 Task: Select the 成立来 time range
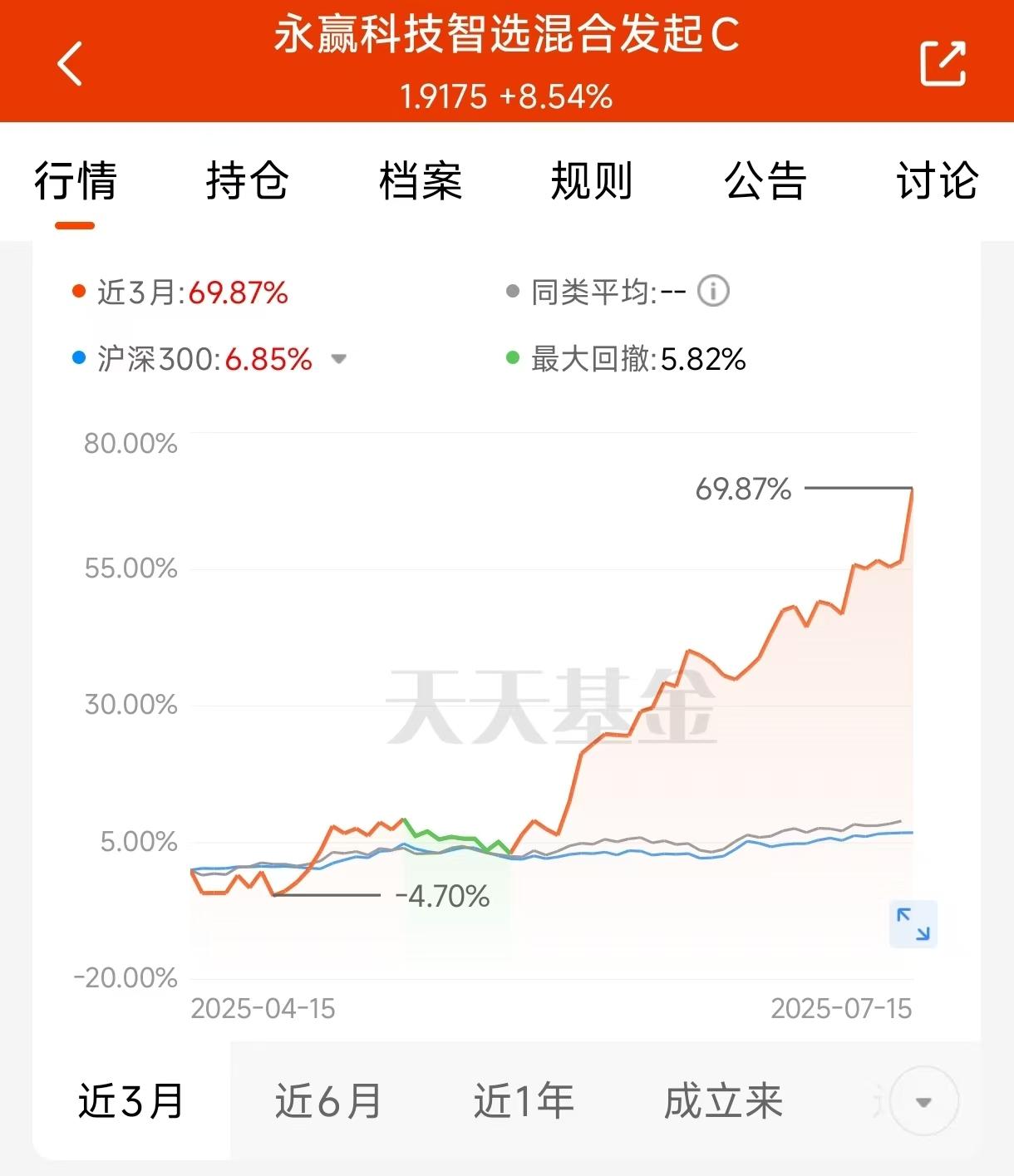pos(723,1101)
